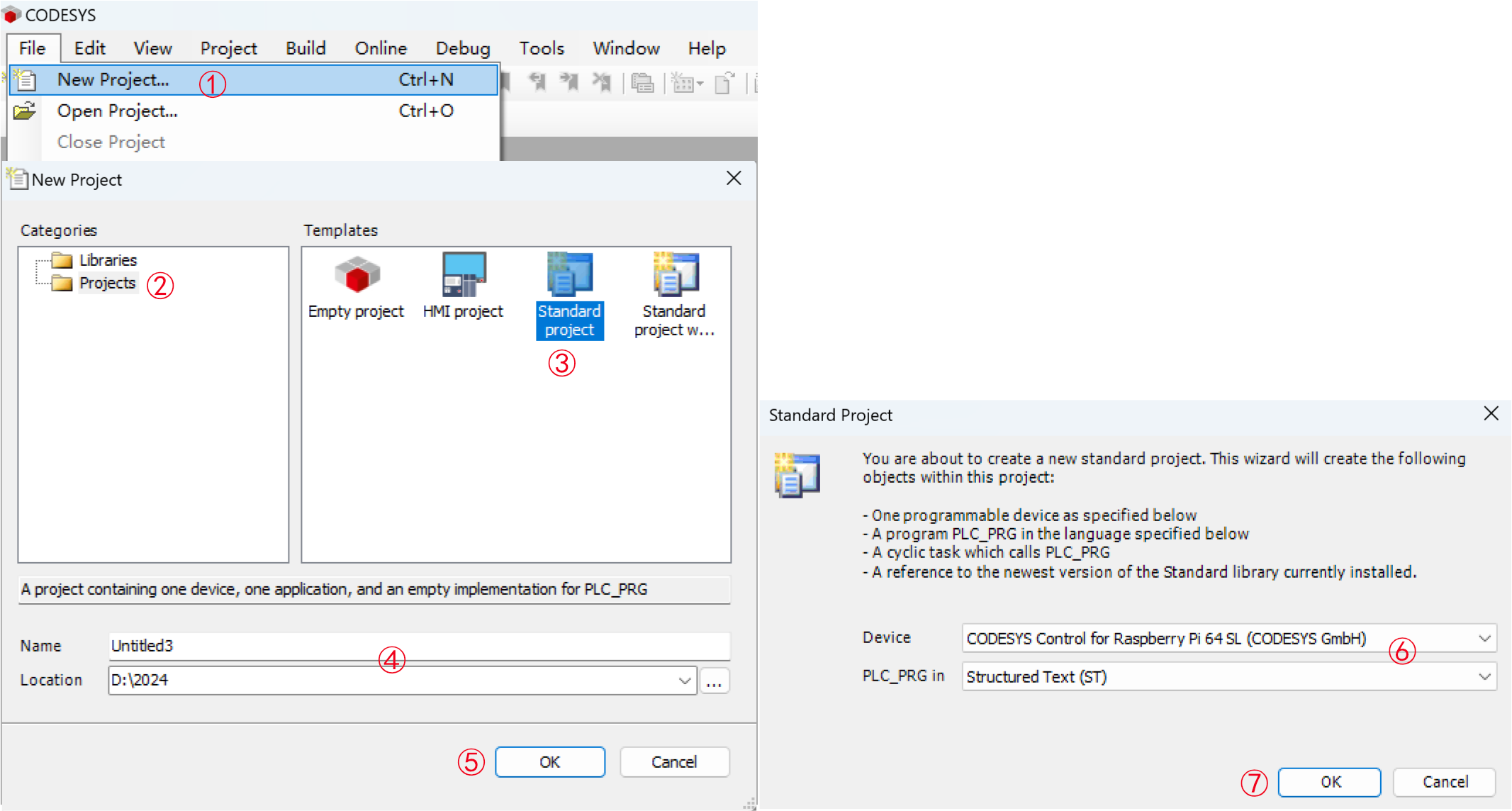Click the 'One programmable device as specified below' line
The height and width of the screenshot is (811, 1512).
1029,515
